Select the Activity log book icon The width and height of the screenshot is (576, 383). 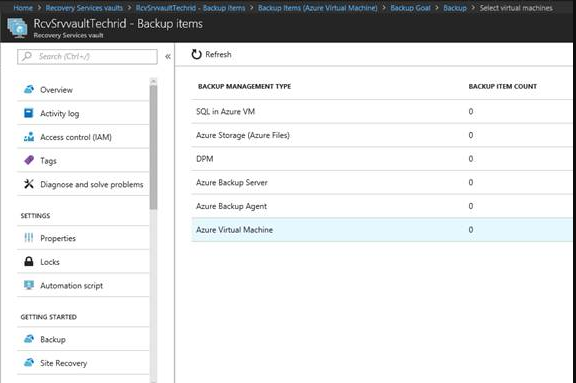pos(29,113)
